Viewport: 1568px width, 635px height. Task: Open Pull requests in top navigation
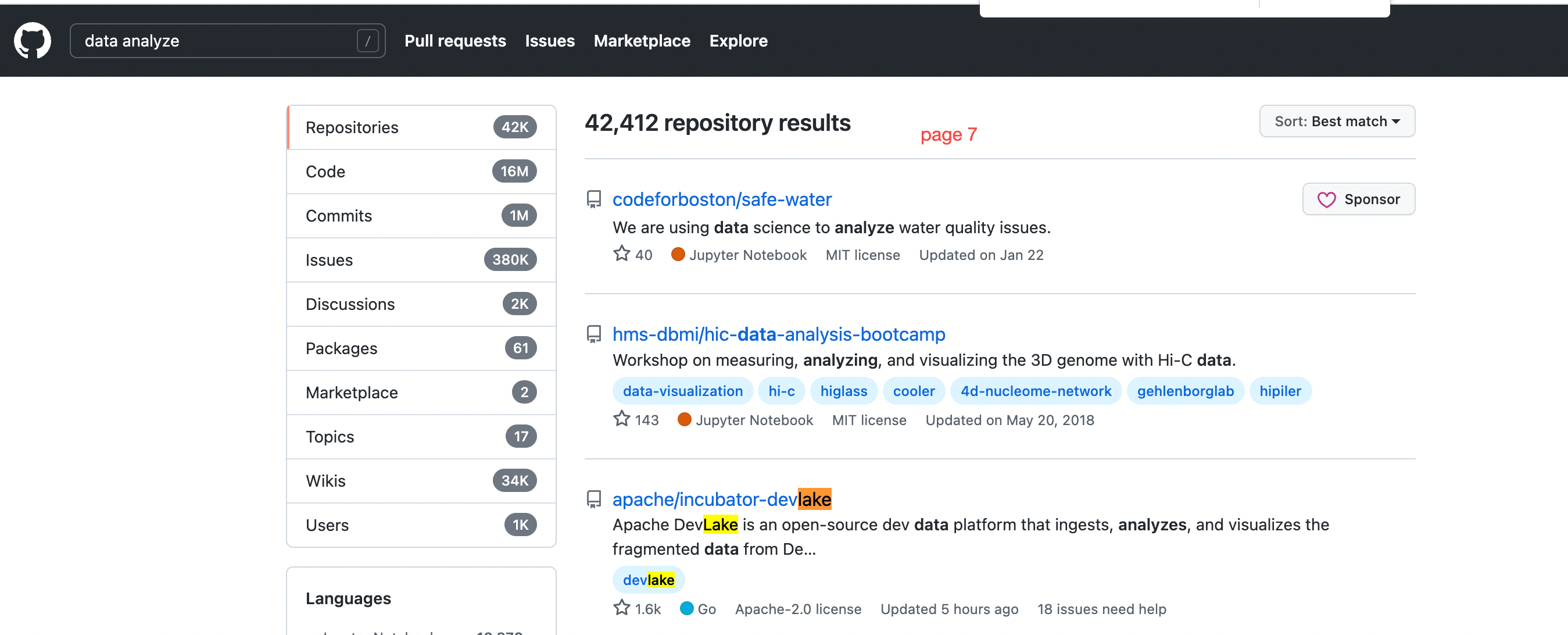click(454, 41)
